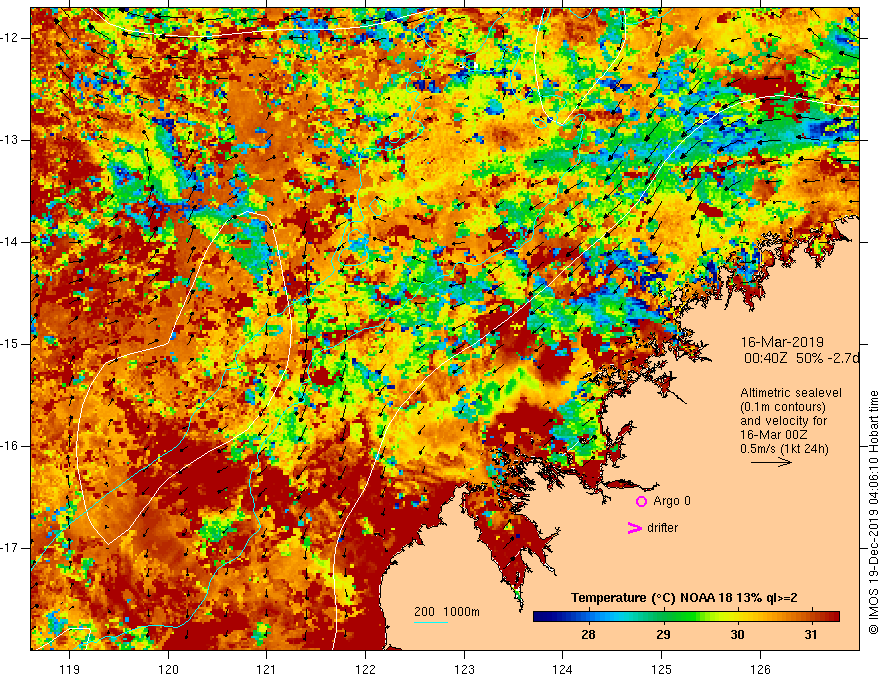The image size is (880, 680).
Task: Click the 'Altimetric sealevel' legend text
Action: [791, 393]
